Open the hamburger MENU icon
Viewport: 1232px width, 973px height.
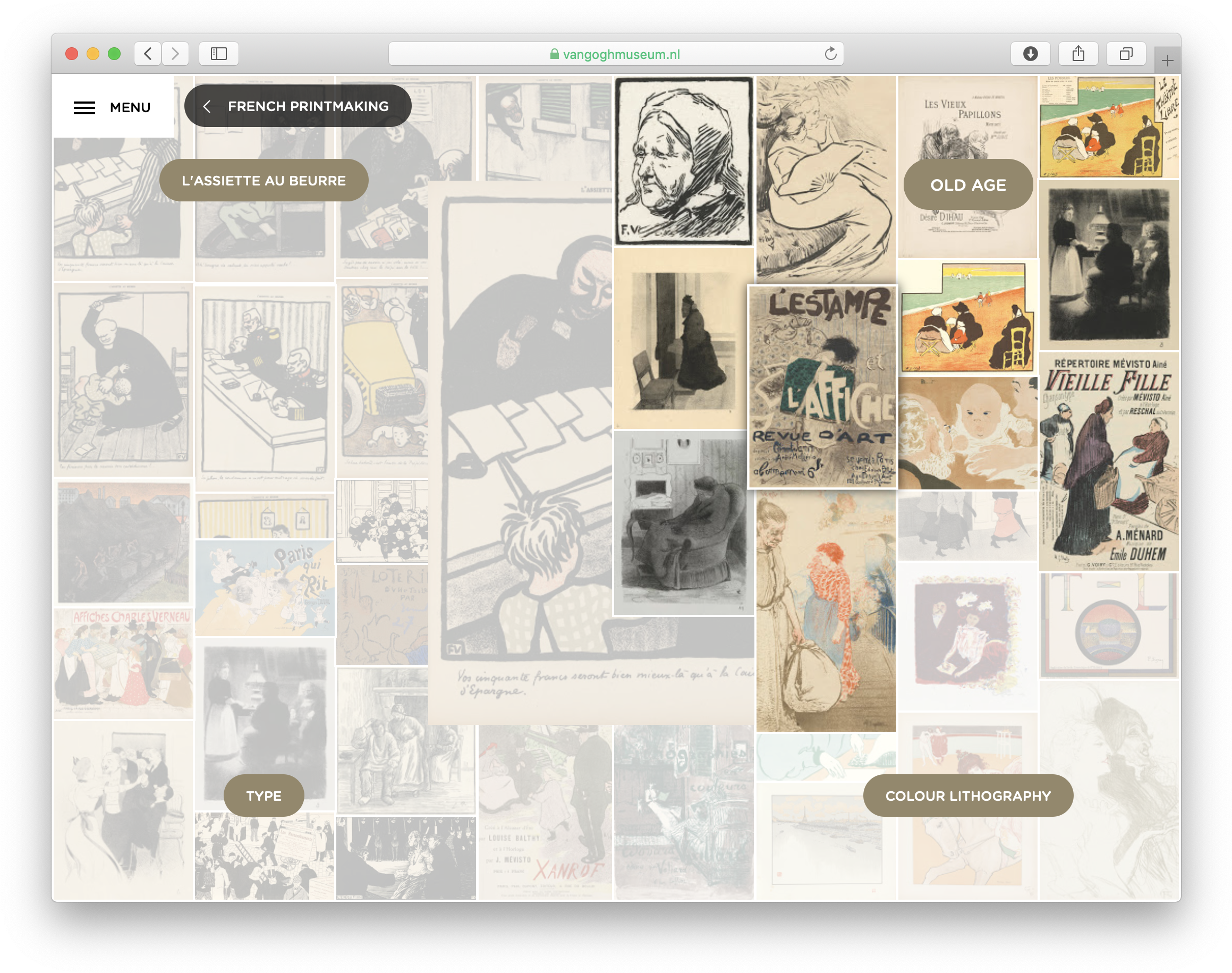pyautogui.click(x=84, y=108)
